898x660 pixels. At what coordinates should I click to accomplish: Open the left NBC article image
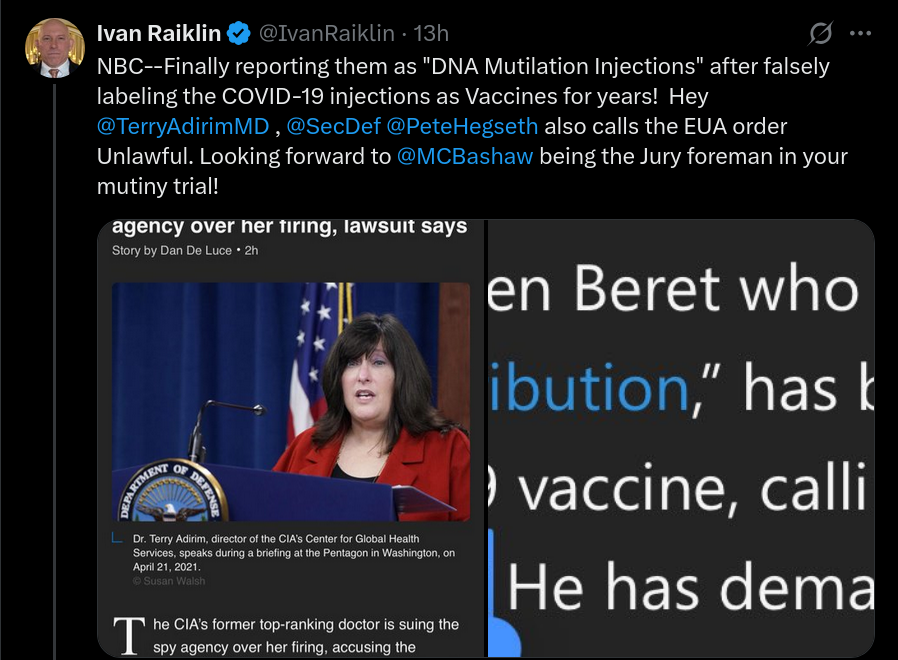click(x=291, y=438)
